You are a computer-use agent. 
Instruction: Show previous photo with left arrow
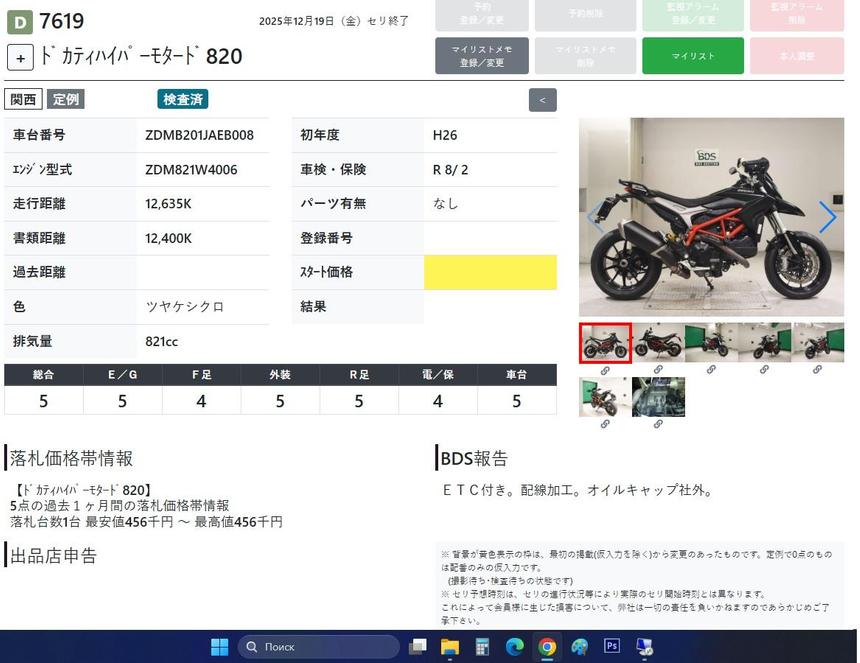point(596,217)
